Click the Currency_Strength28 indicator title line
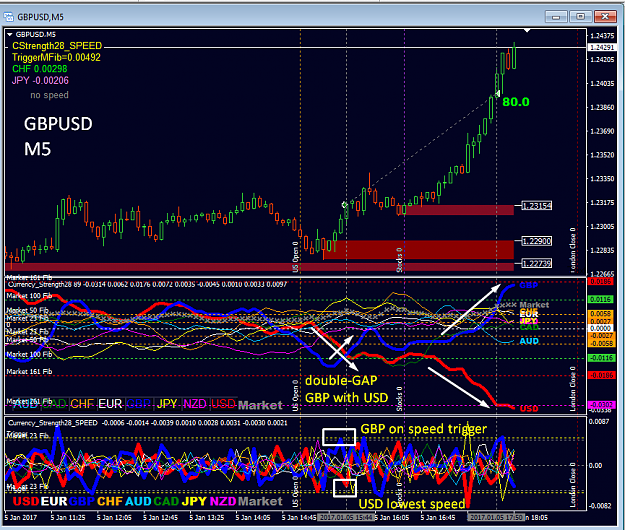 (147, 285)
